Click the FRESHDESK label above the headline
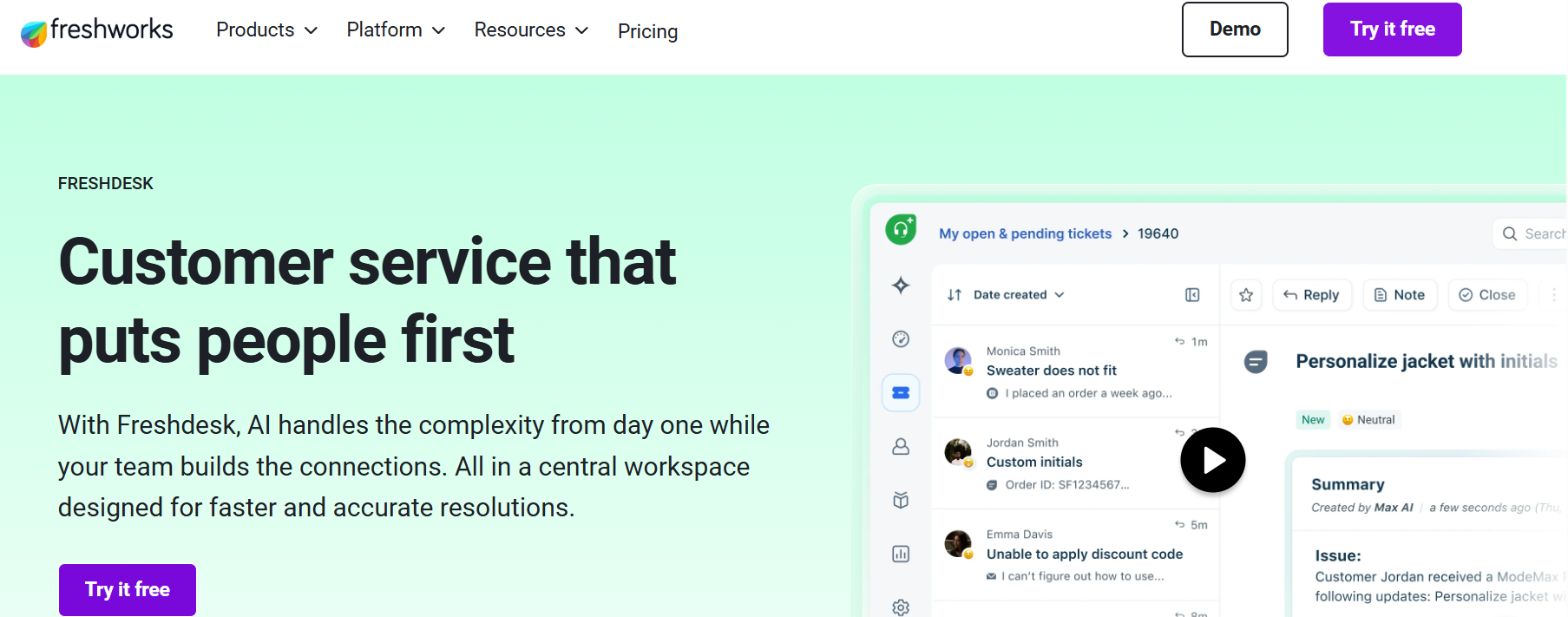1568x617 pixels. click(x=106, y=183)
